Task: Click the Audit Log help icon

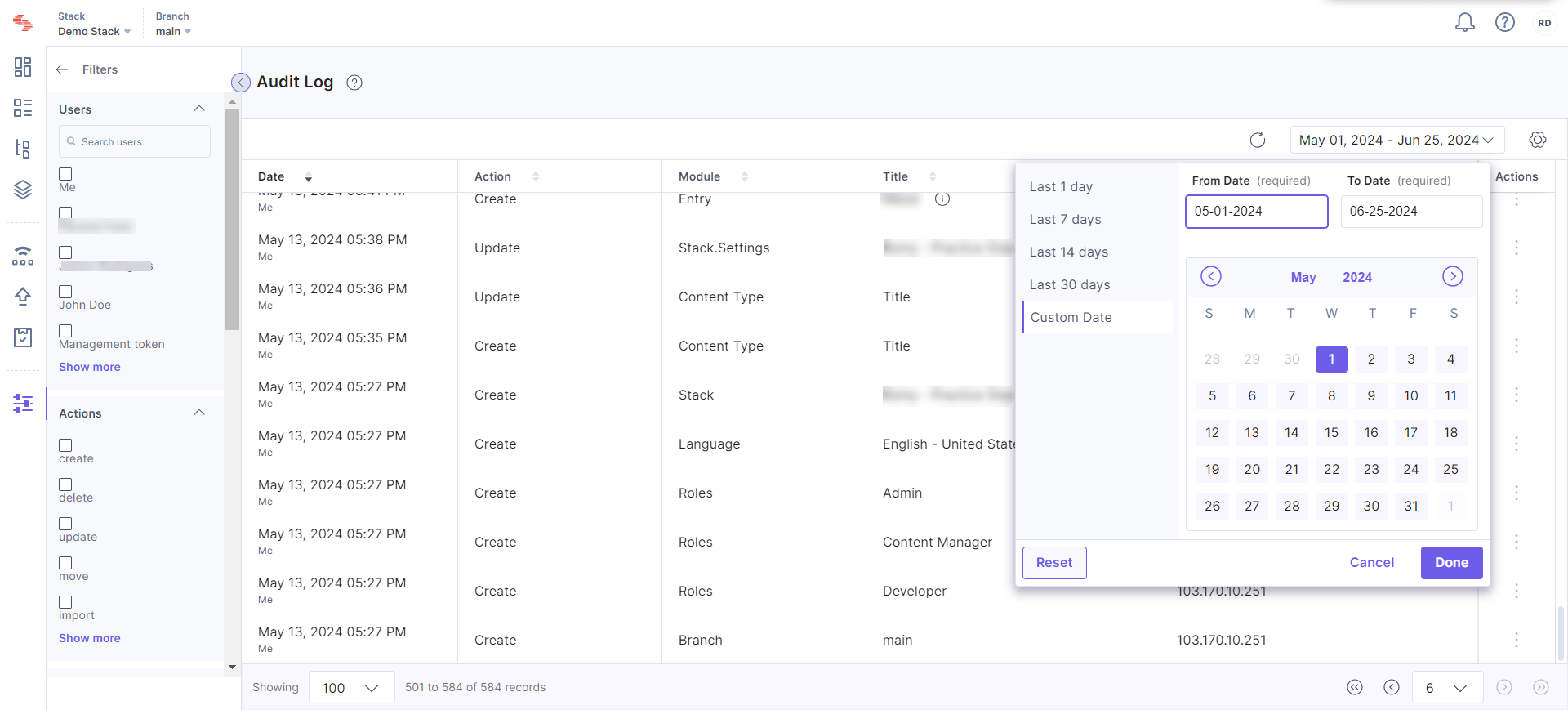Action: pyautogui.click(x=354, y=83)
